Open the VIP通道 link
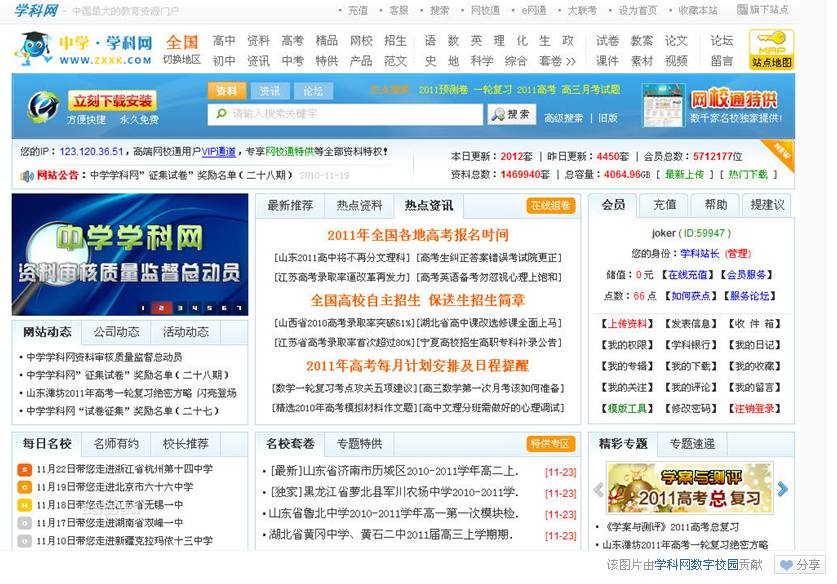 (x=219, y=152)
